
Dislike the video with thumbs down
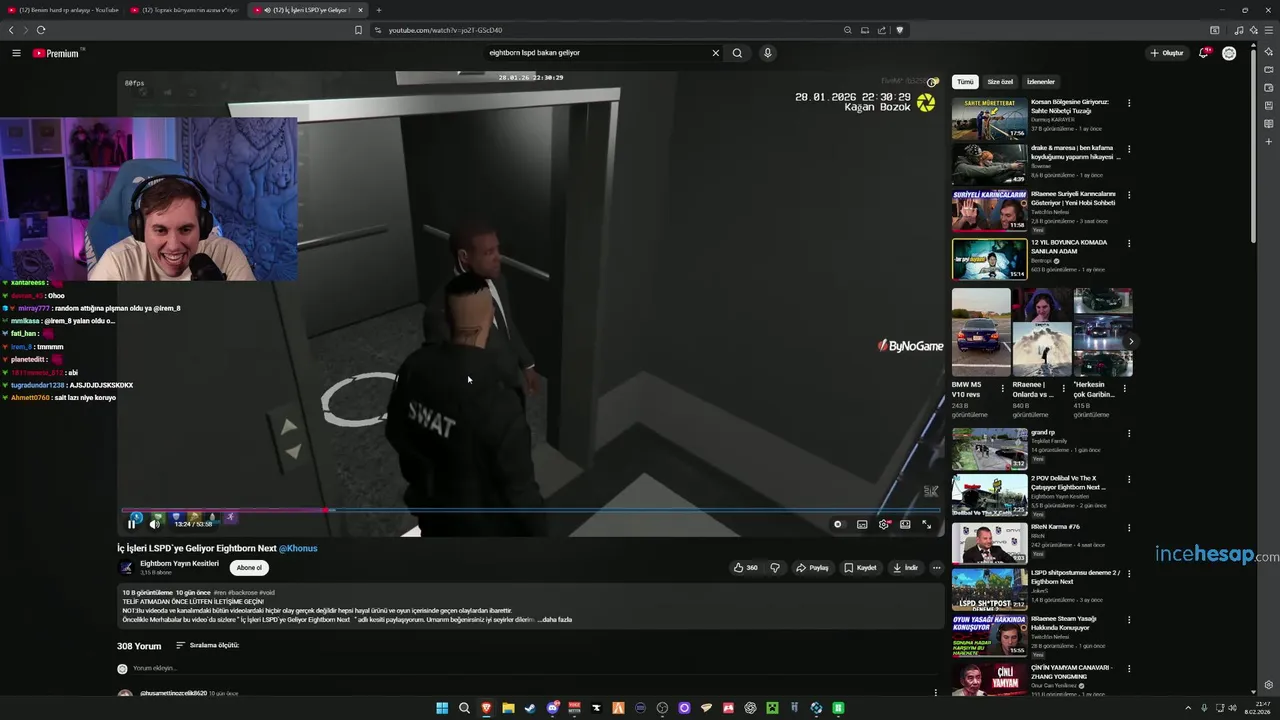coord(775,567)
